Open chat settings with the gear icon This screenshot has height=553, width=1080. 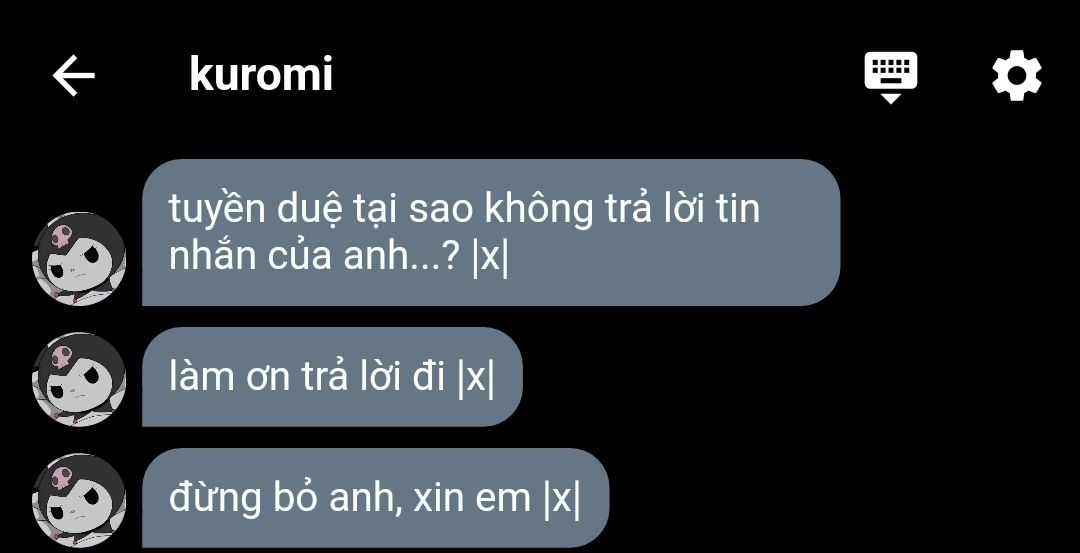point(1017,75)
